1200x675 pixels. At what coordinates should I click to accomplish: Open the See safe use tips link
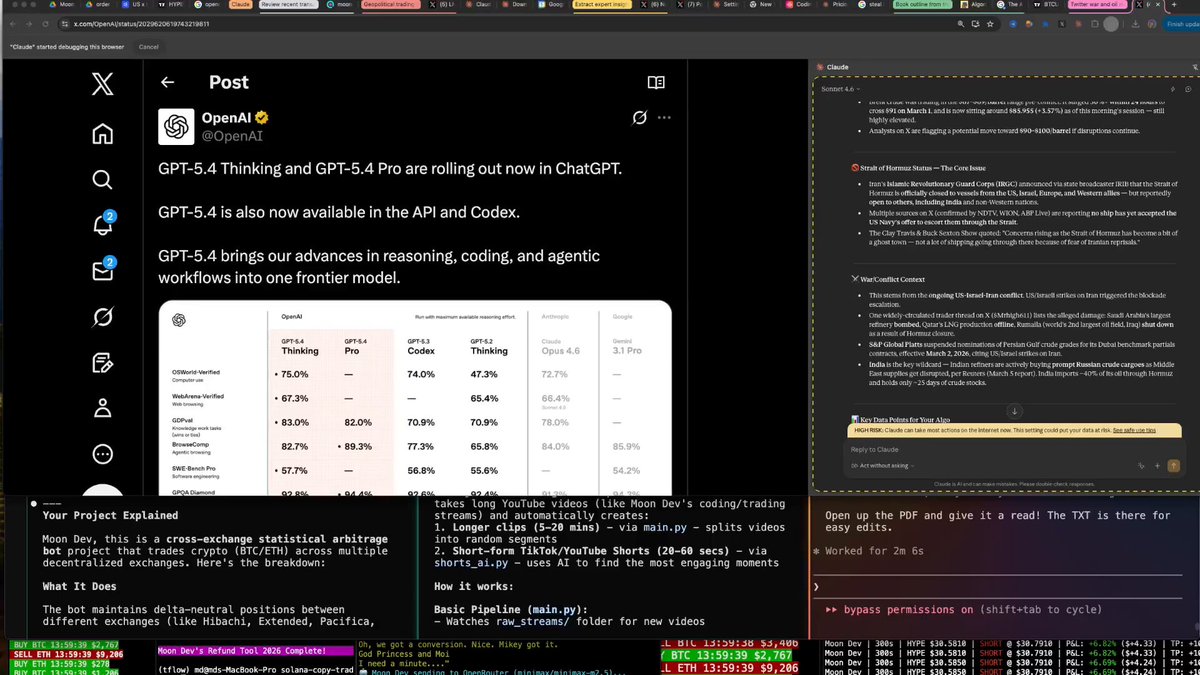(x=1134, y=430)
